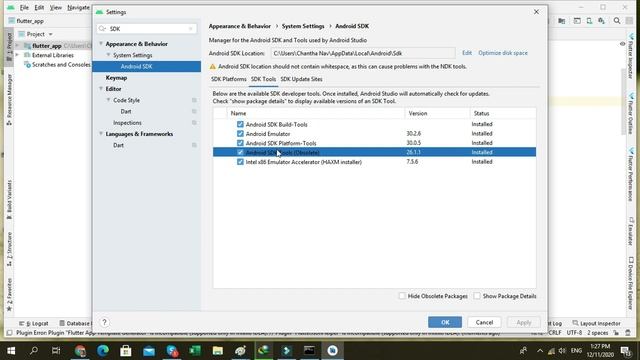Open Chrome from taskbar
Viewport: 640px width, 360px height.
point(80,351)
